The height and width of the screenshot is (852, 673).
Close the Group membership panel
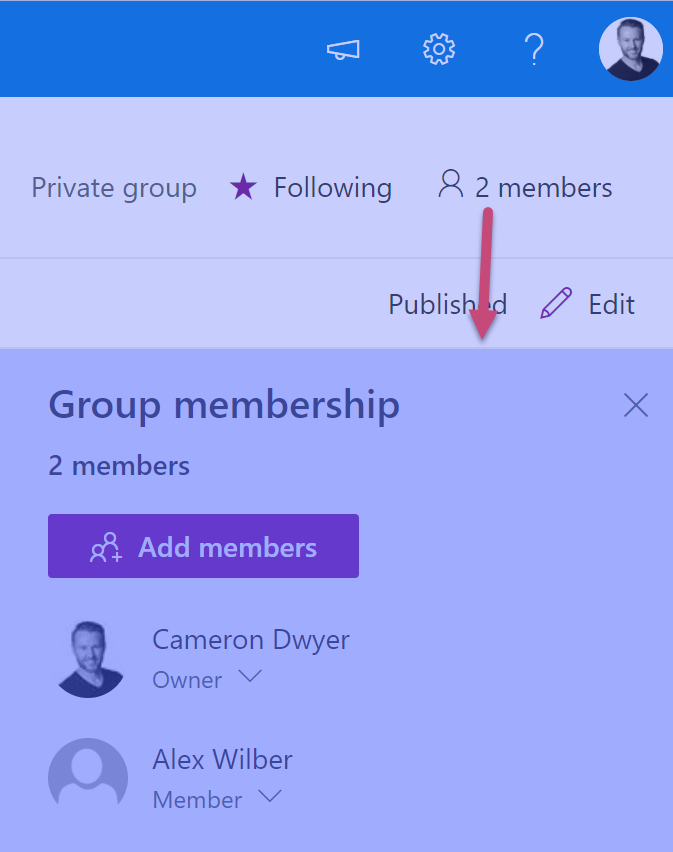tap(636, 405)
